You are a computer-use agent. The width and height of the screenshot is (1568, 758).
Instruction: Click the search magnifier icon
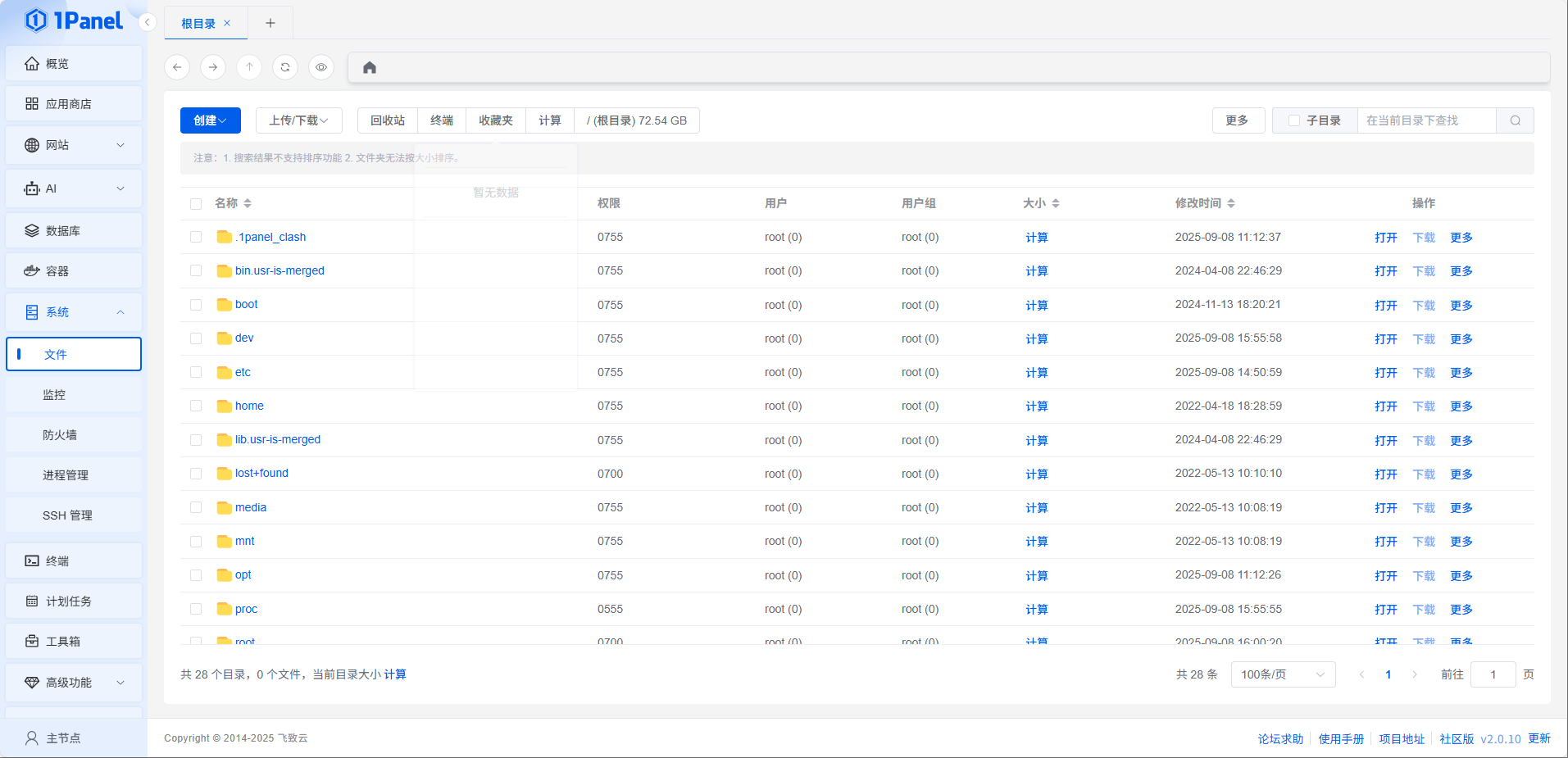pos(1515,120)
